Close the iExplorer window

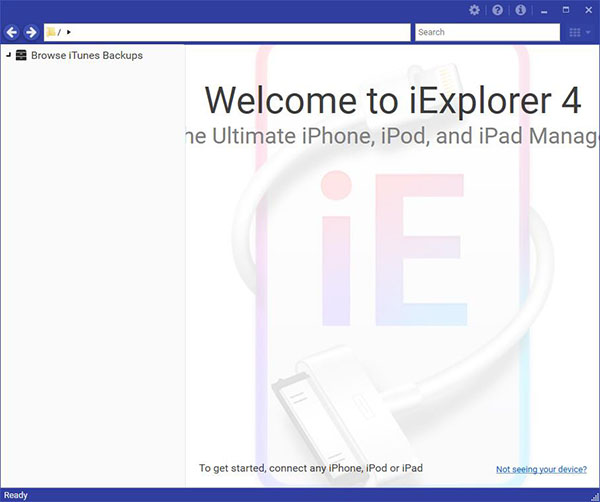[589, 10]
